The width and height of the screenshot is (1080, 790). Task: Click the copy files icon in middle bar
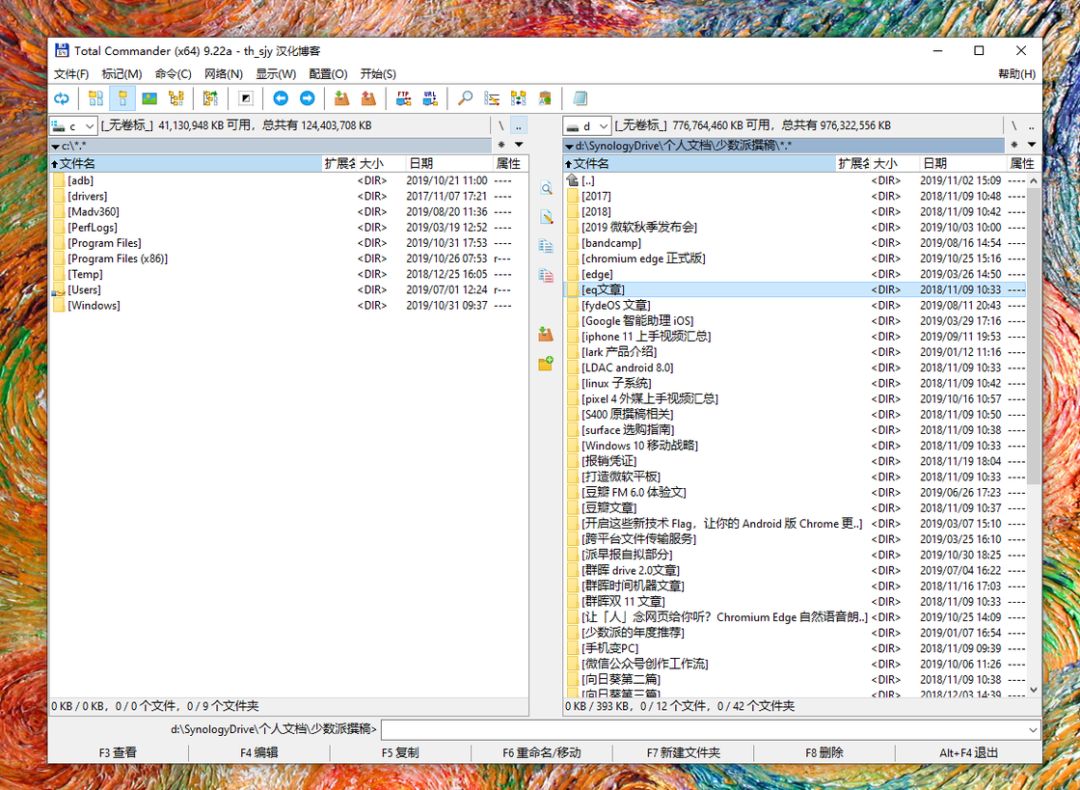point(546,246)
